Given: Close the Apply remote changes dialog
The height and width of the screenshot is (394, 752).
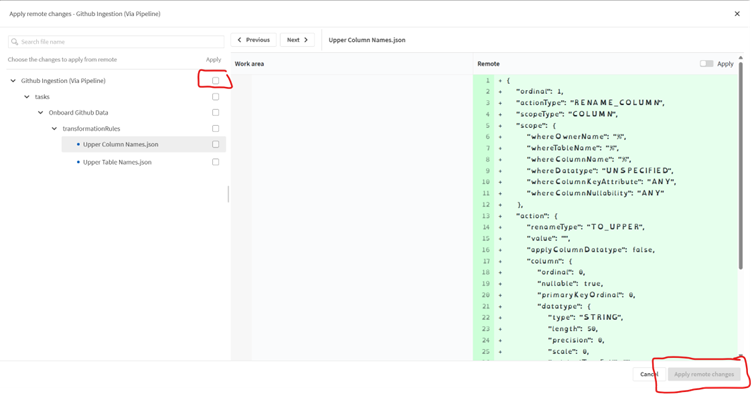Looking at the screenshot, I should point(737,14).
